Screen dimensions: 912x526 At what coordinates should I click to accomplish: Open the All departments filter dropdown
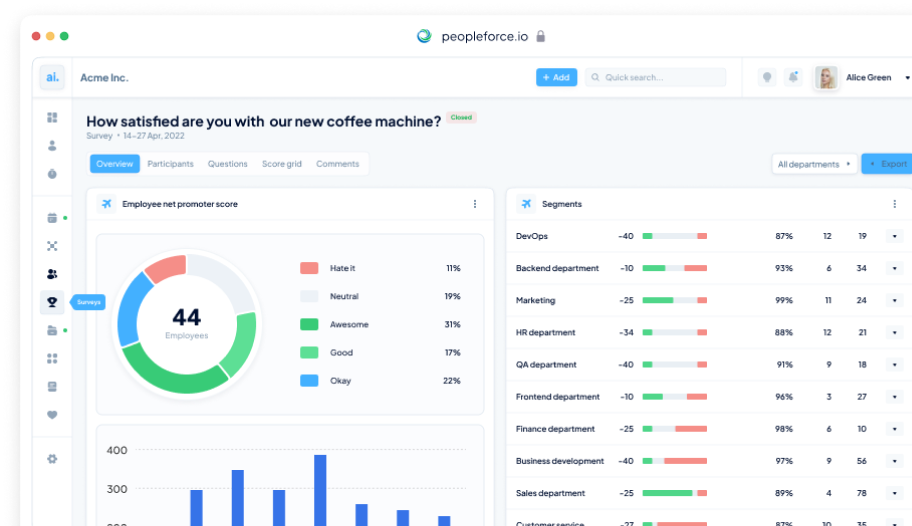(x=814, y=164)
